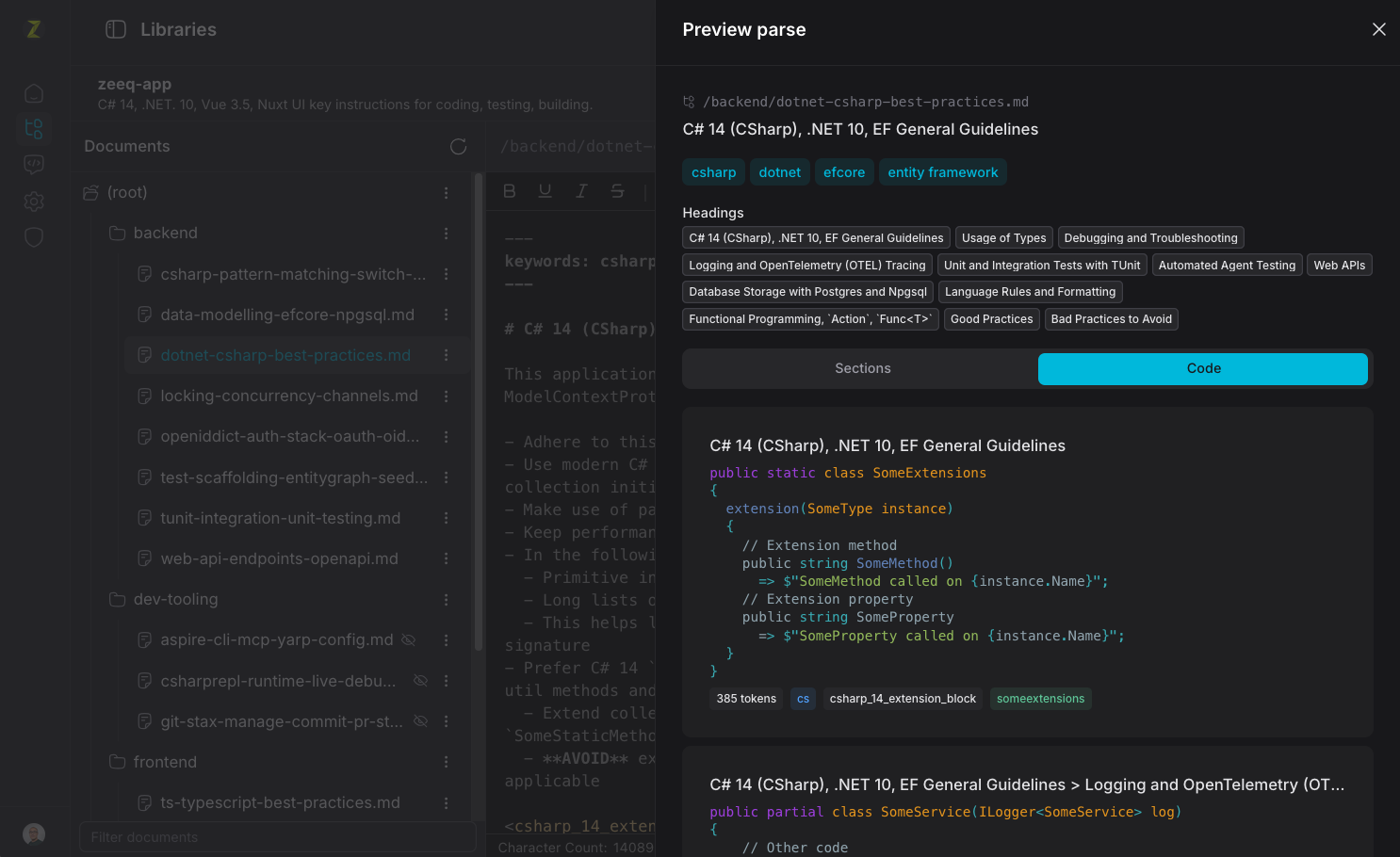Collapse the dev-tooling folder

(117, 599)
